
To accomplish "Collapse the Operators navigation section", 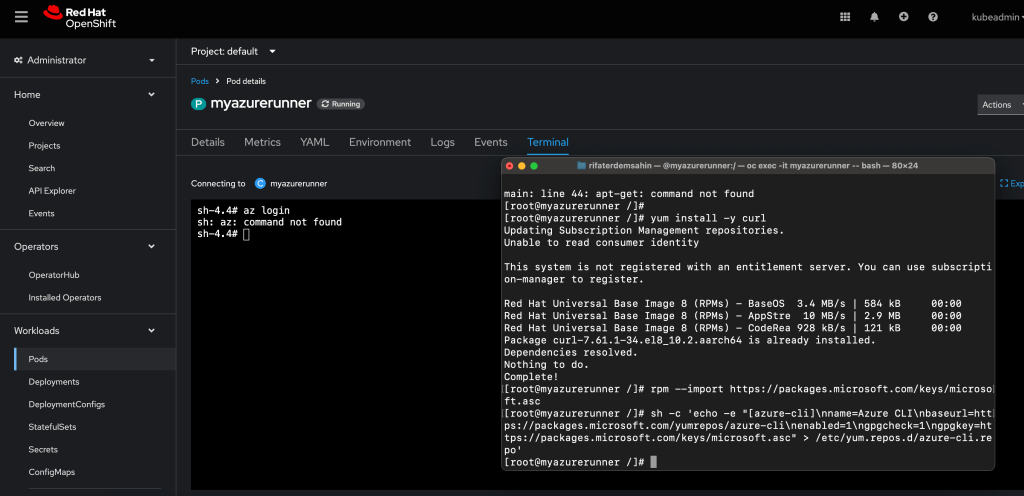I will [85, 247].
